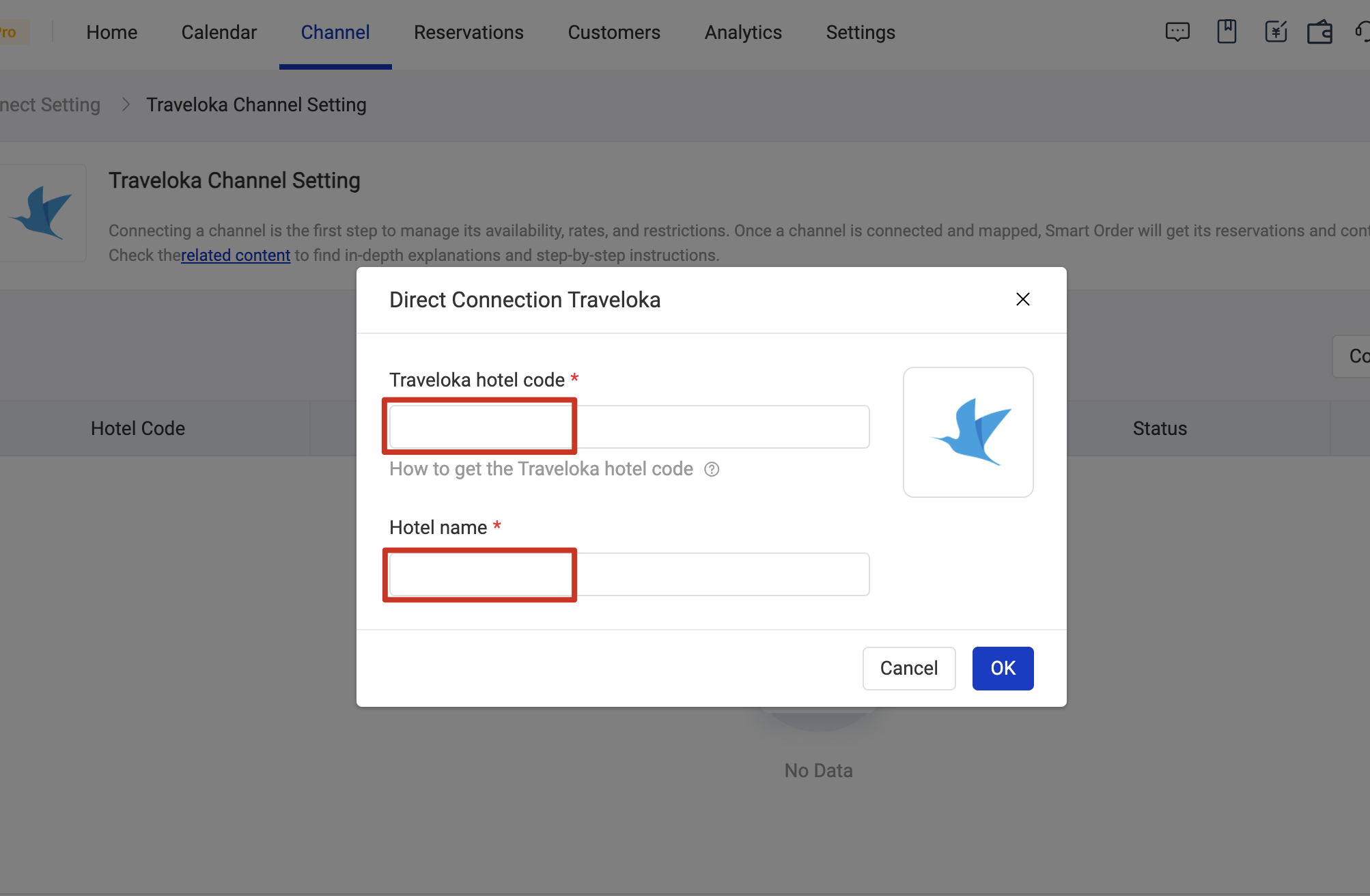Screen dimensions: 1370x896
Task: Click the billing ¥ icon in the top bar
Action: [1276, 31]
